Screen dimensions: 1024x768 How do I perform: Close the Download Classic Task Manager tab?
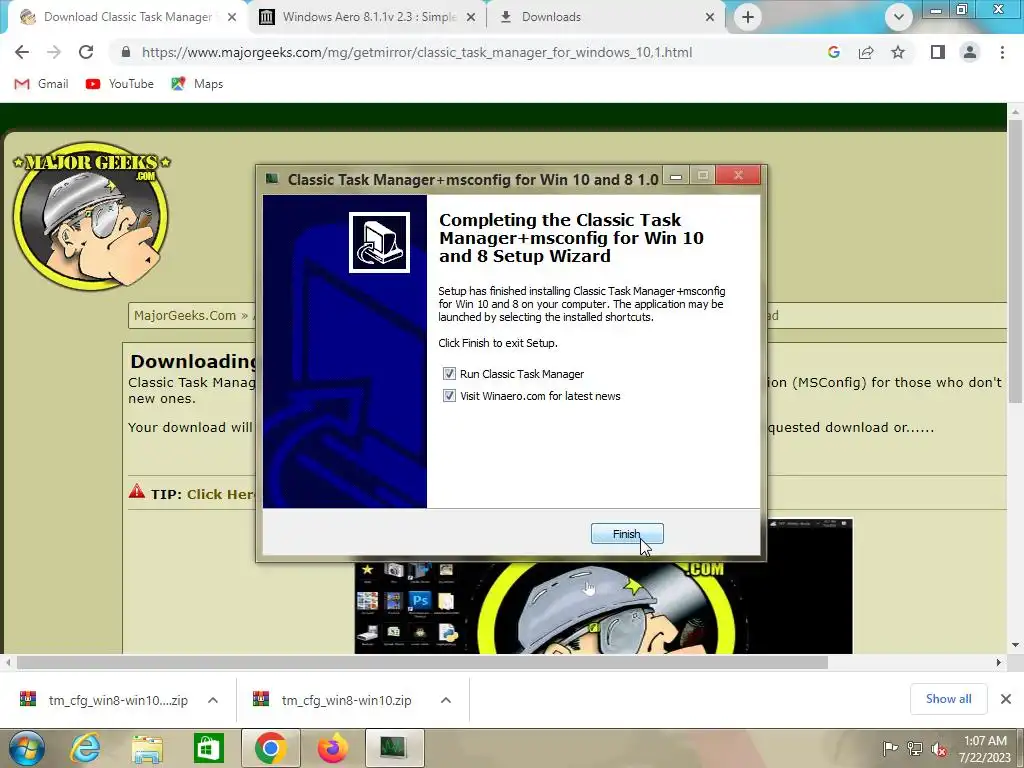(232, 17)
